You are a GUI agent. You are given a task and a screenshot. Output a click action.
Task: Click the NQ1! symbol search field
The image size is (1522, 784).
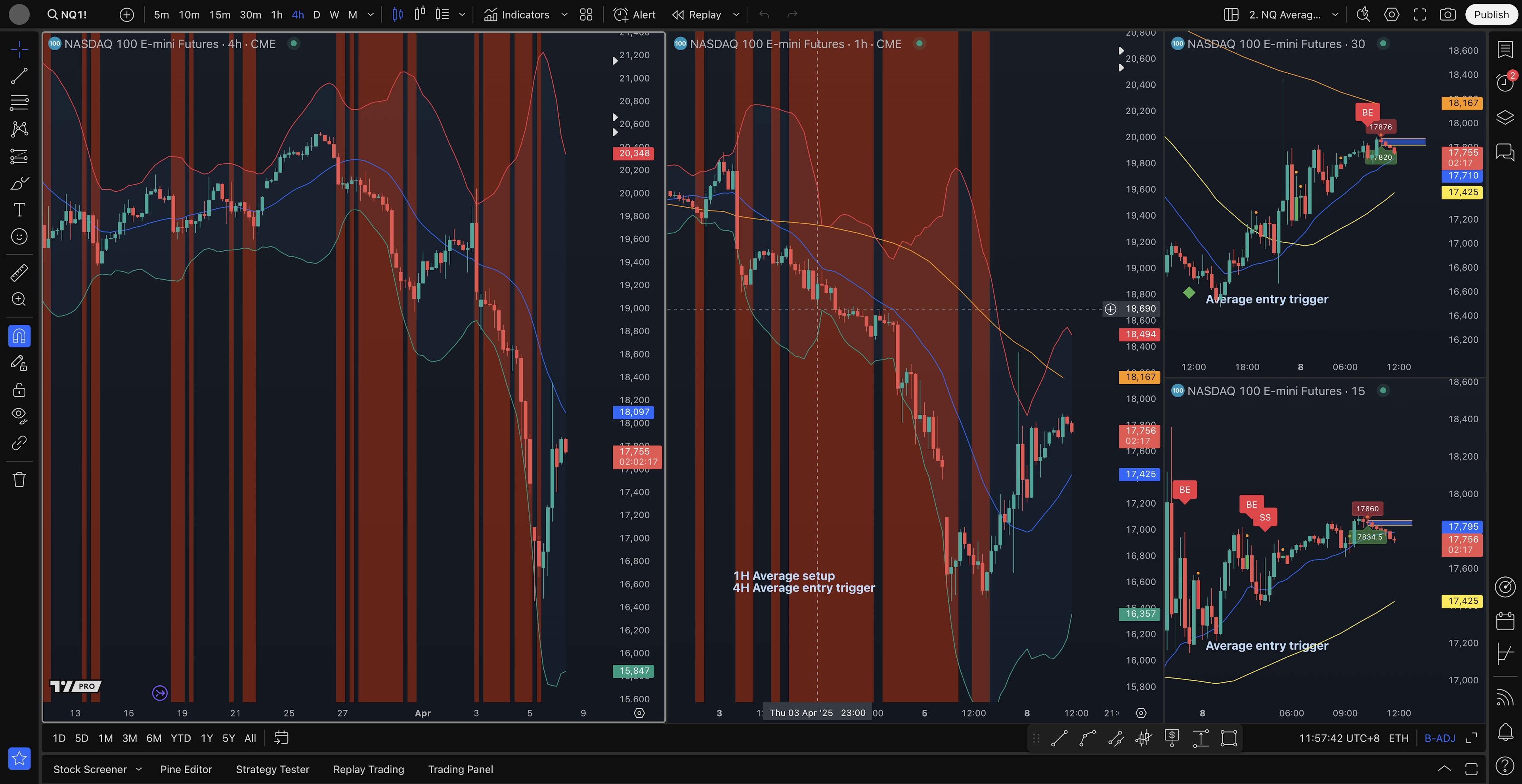(x=68, y=15)
